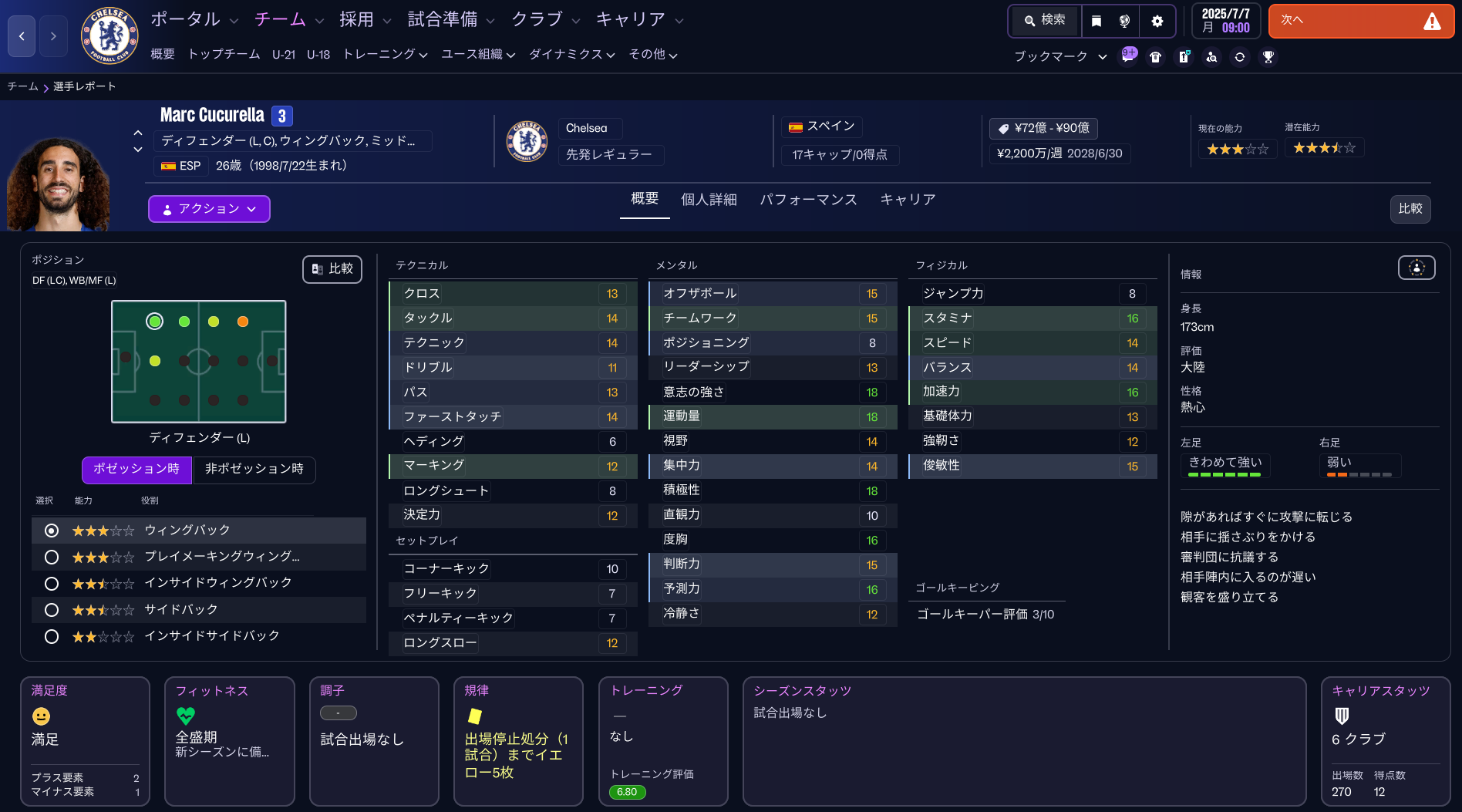The height and width of the screenshot is (812, 1462).
Task: Expand the トレーニング submenu
Action: click(x=385, y=54)
